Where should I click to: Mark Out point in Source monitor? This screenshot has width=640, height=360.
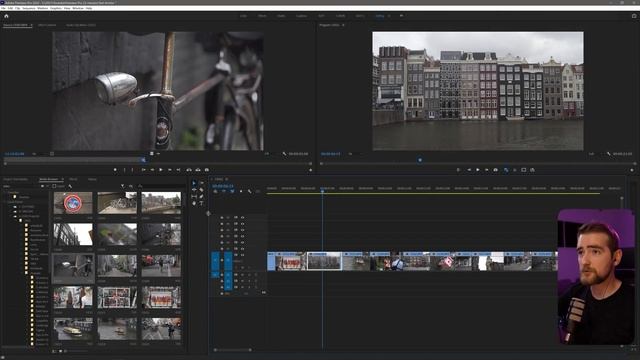(x=132, y=170)
